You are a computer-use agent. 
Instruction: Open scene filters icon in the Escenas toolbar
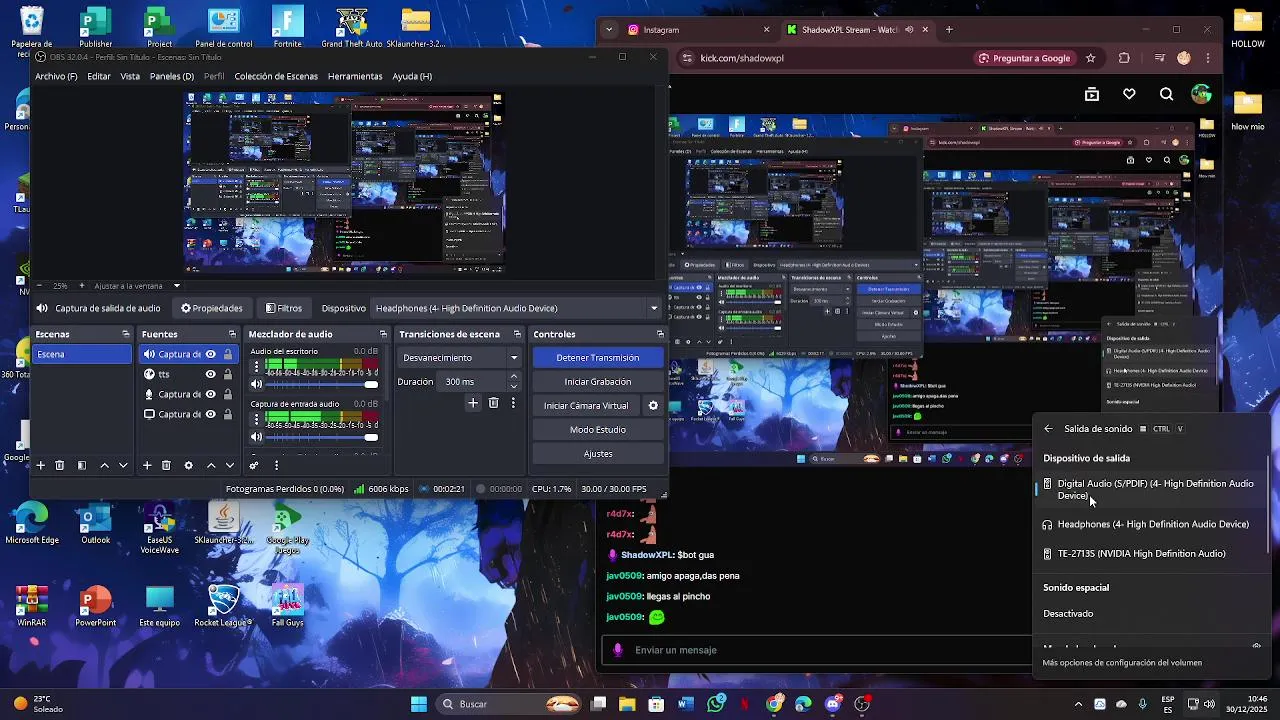[82, 465]
